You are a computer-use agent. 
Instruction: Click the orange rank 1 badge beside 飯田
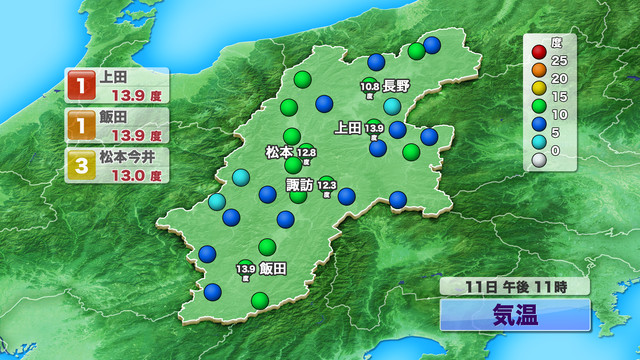tap(82, 125)
